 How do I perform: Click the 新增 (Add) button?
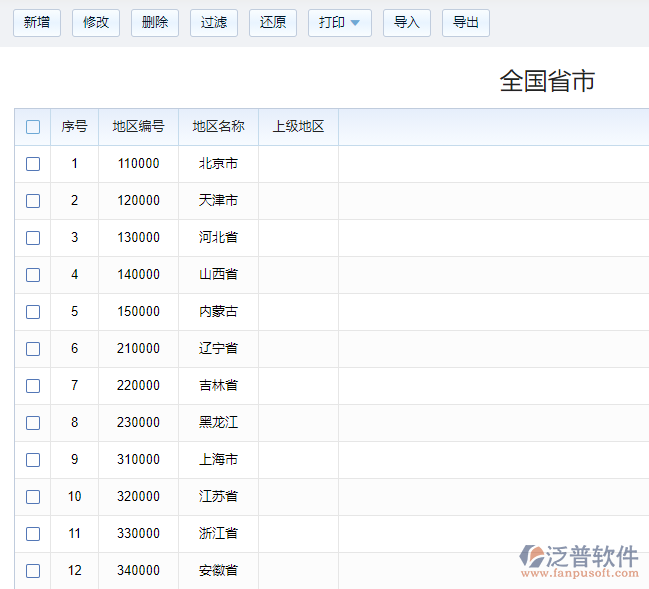(37, 23)
